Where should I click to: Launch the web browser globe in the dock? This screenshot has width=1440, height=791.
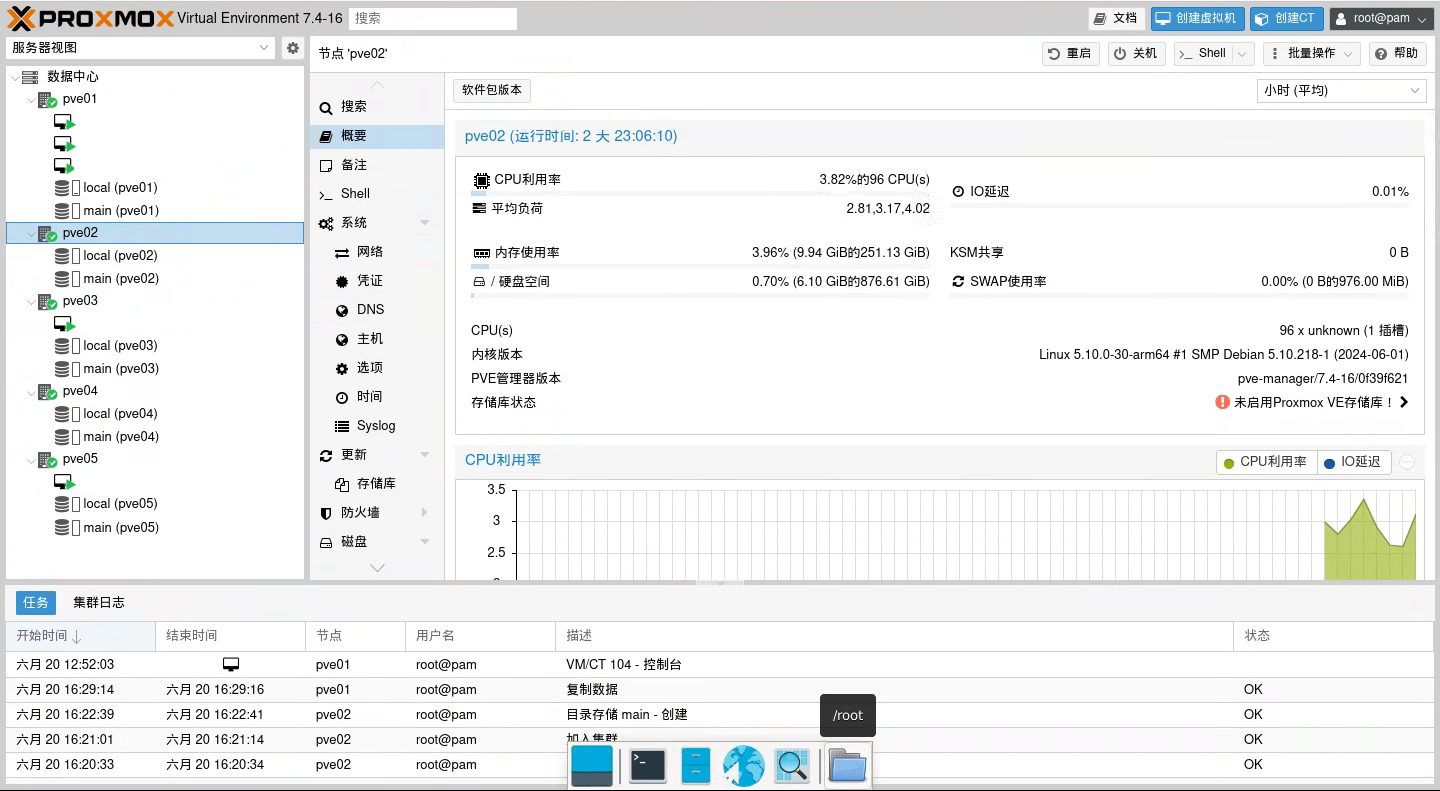(744, 766)
